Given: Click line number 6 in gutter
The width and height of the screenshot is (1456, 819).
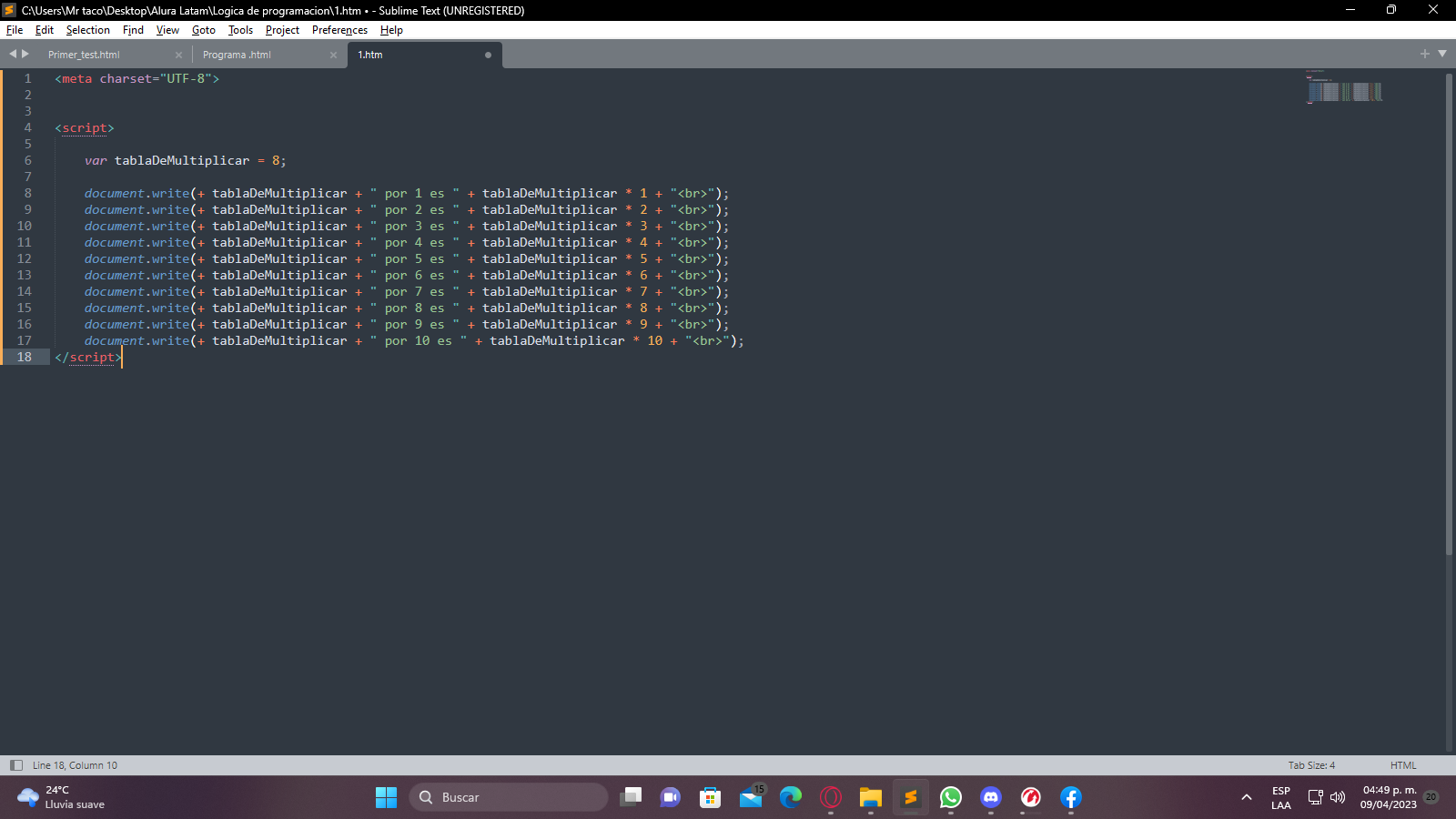Looking at the screenshot, I should pos(27,160).
